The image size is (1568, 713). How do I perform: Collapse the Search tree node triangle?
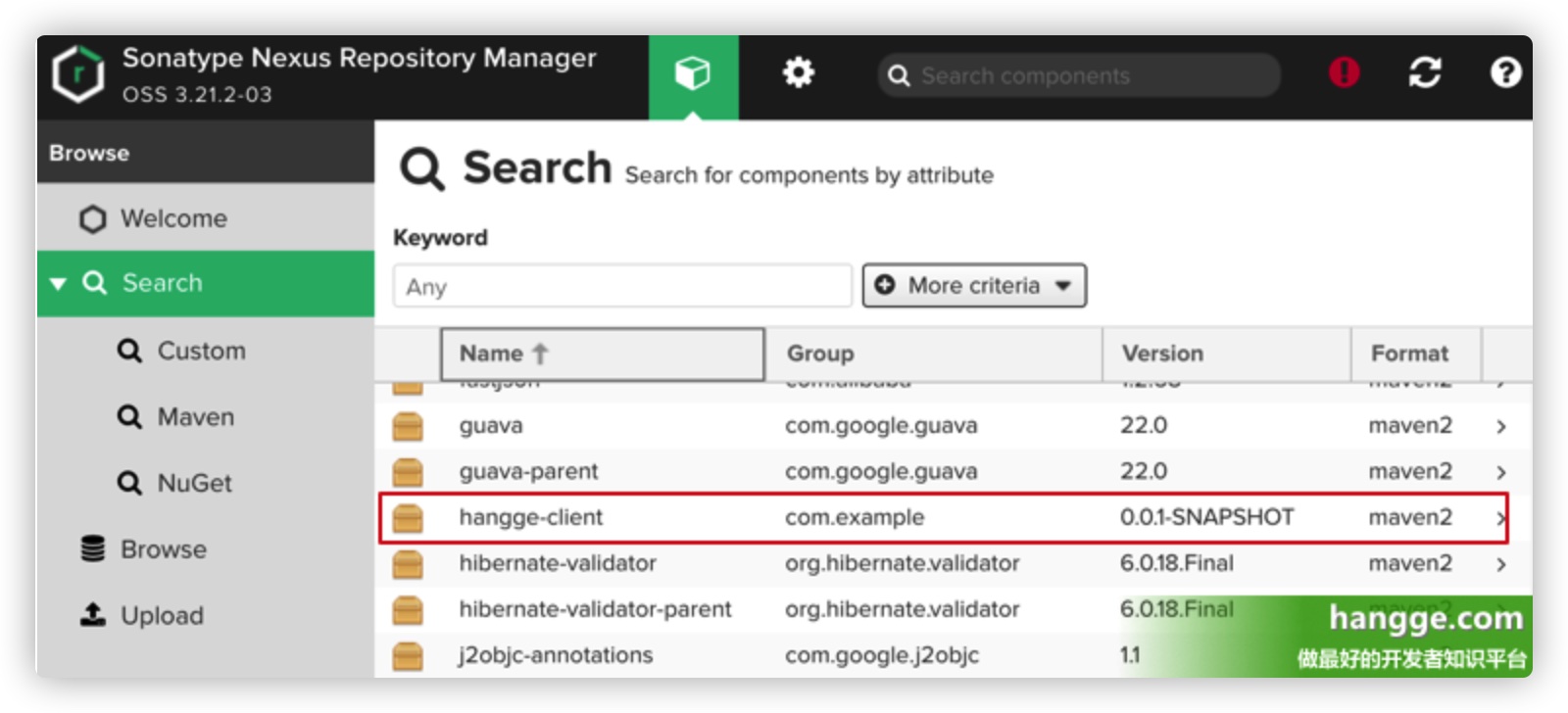click(58, 284)
